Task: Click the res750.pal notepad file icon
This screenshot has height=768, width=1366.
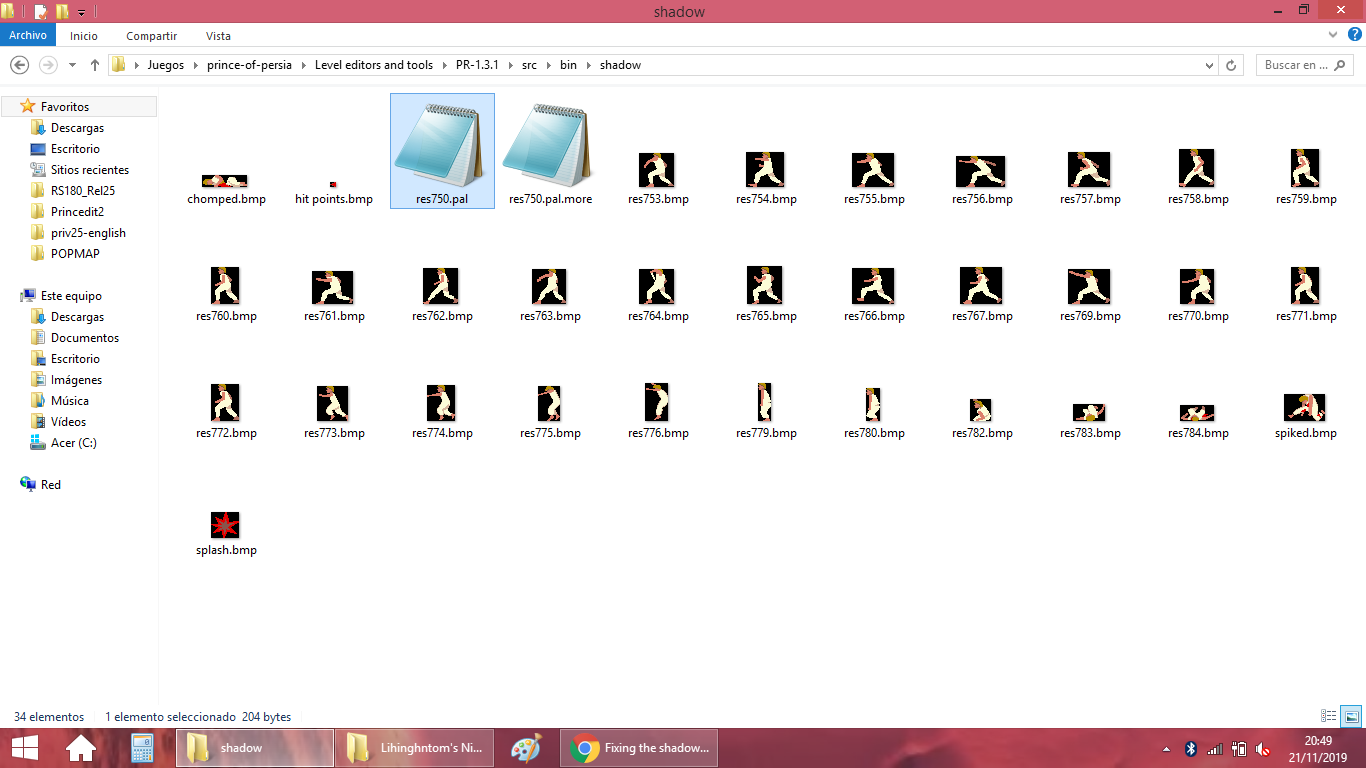Action: [x=442, y=144]
